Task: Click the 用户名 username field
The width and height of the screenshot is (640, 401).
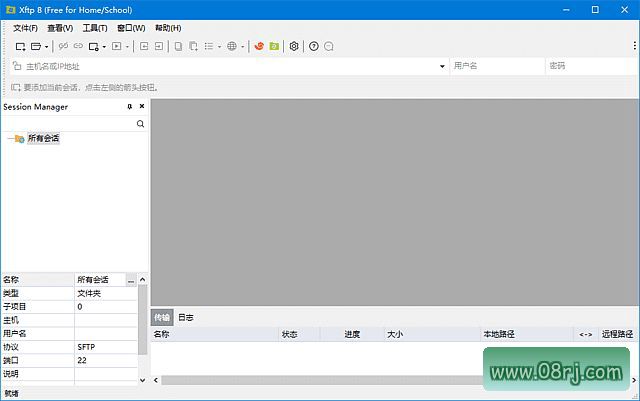Action: (497, 66)
